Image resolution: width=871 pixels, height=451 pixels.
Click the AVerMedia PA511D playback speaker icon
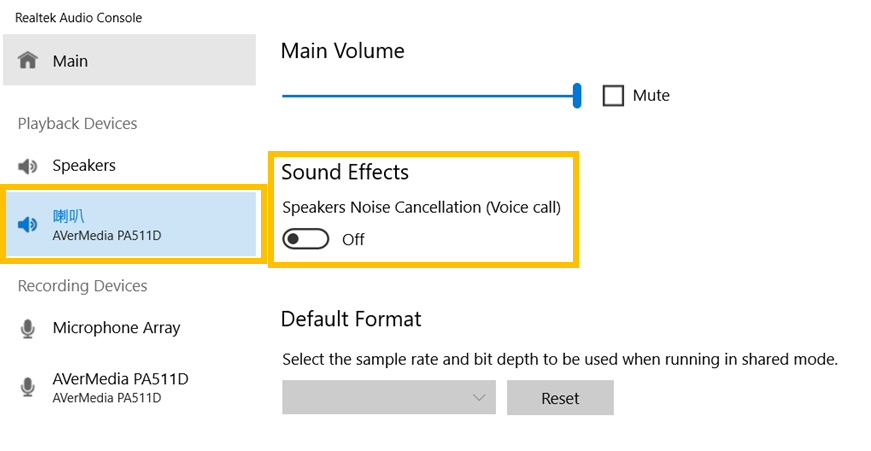[29, 224]
